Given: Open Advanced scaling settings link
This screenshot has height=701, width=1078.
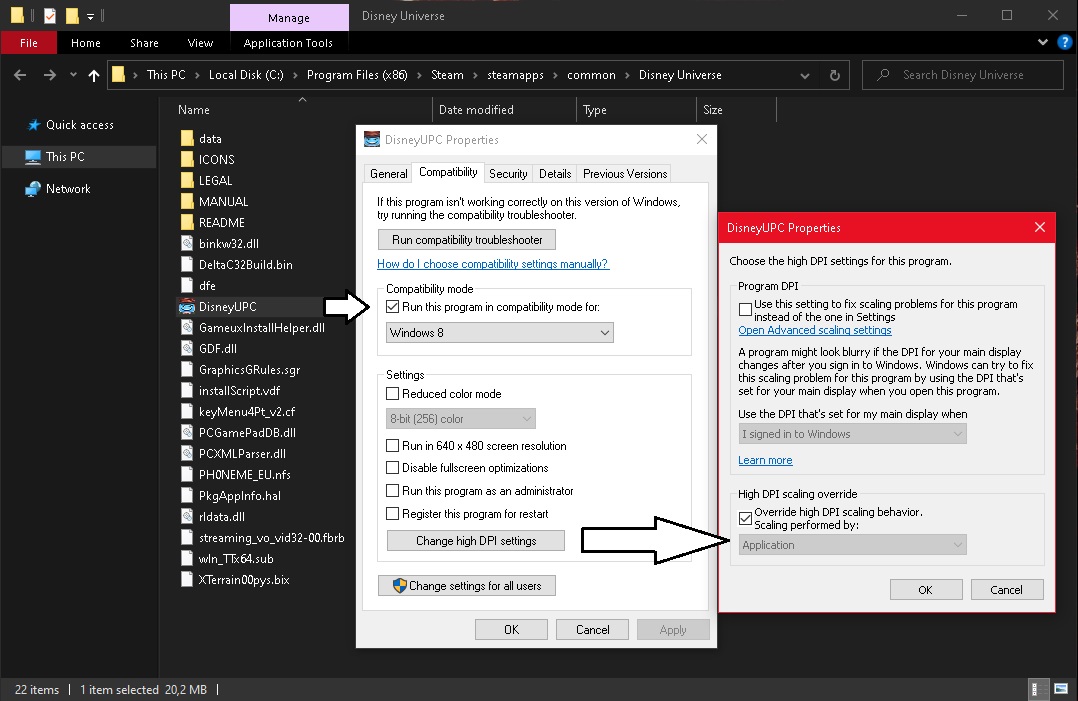Looking at the screenshot, I should (814, 330).
